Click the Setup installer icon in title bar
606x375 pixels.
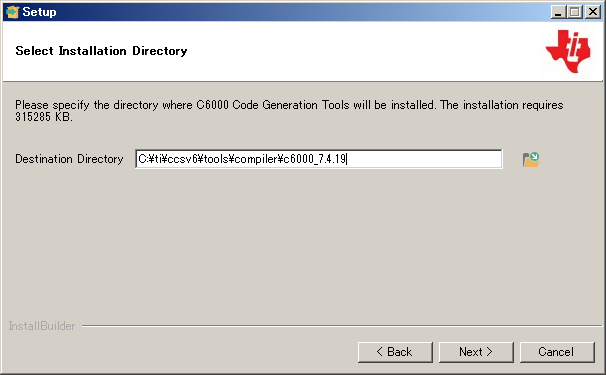12,12
